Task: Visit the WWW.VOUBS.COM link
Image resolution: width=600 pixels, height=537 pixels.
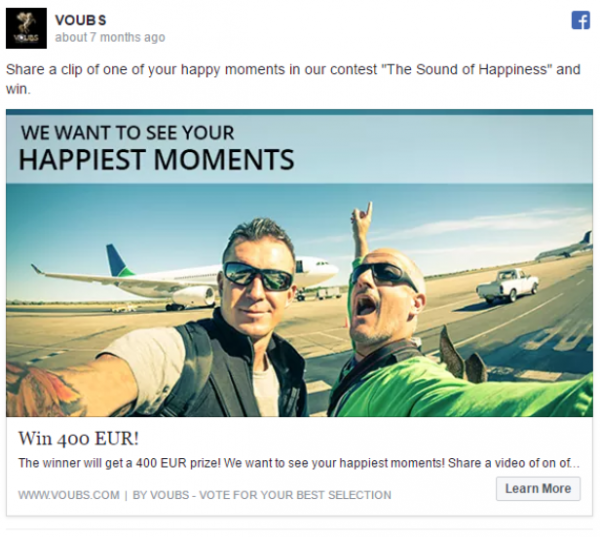Action: [x=69, y=495]
